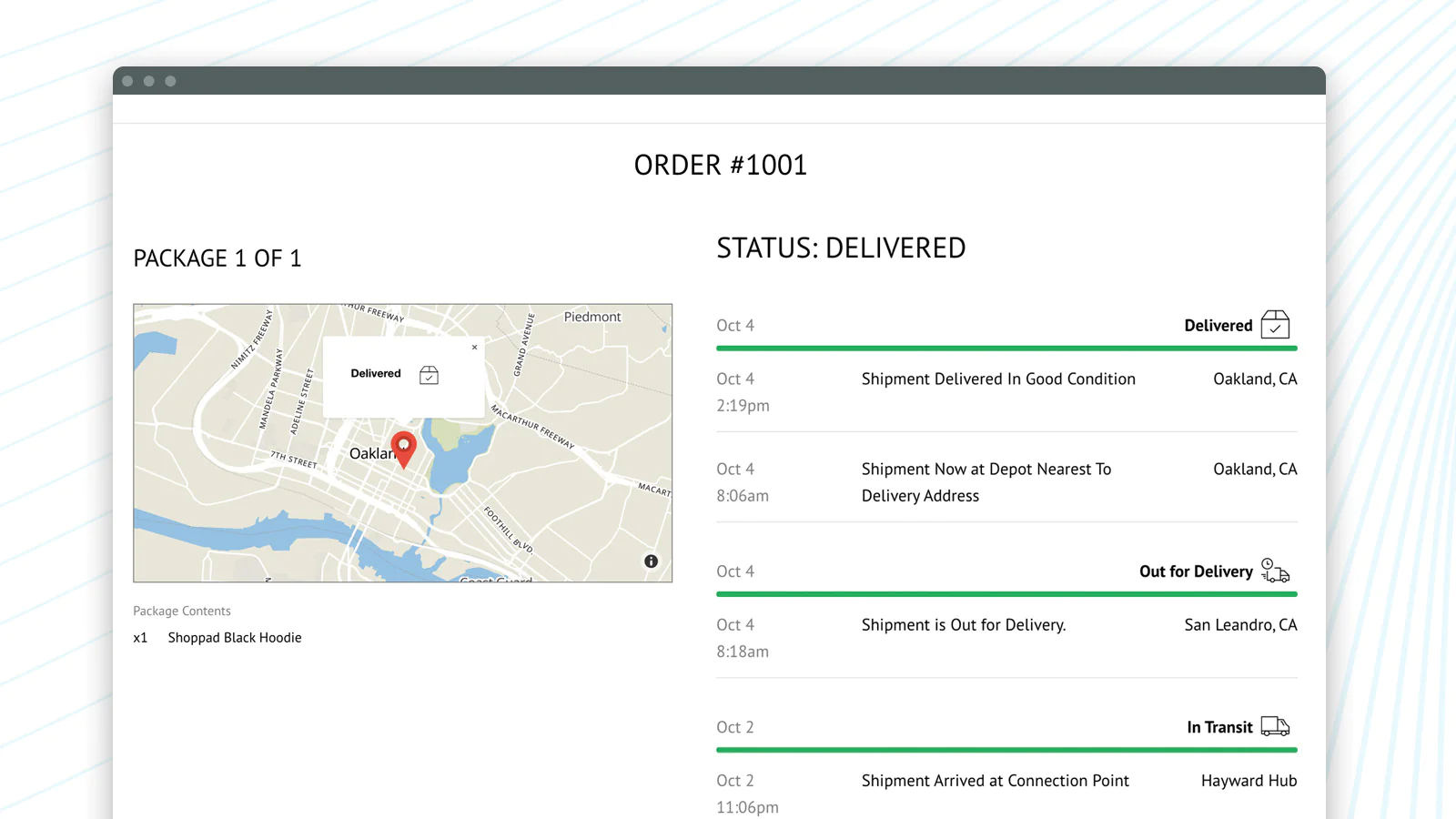Click the Delivered package checkmark icon
1456x819 pixels.
coord(1275,325)
